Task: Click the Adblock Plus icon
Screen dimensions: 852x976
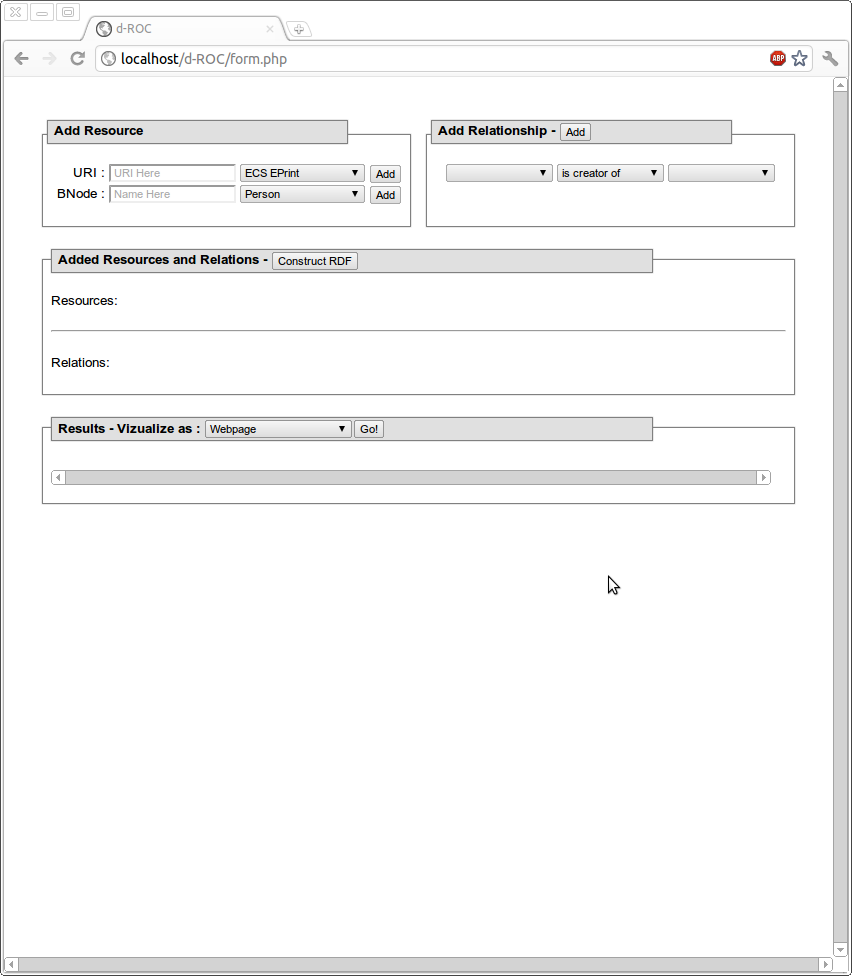Action: pyautogui.click(x=777, y=59)
